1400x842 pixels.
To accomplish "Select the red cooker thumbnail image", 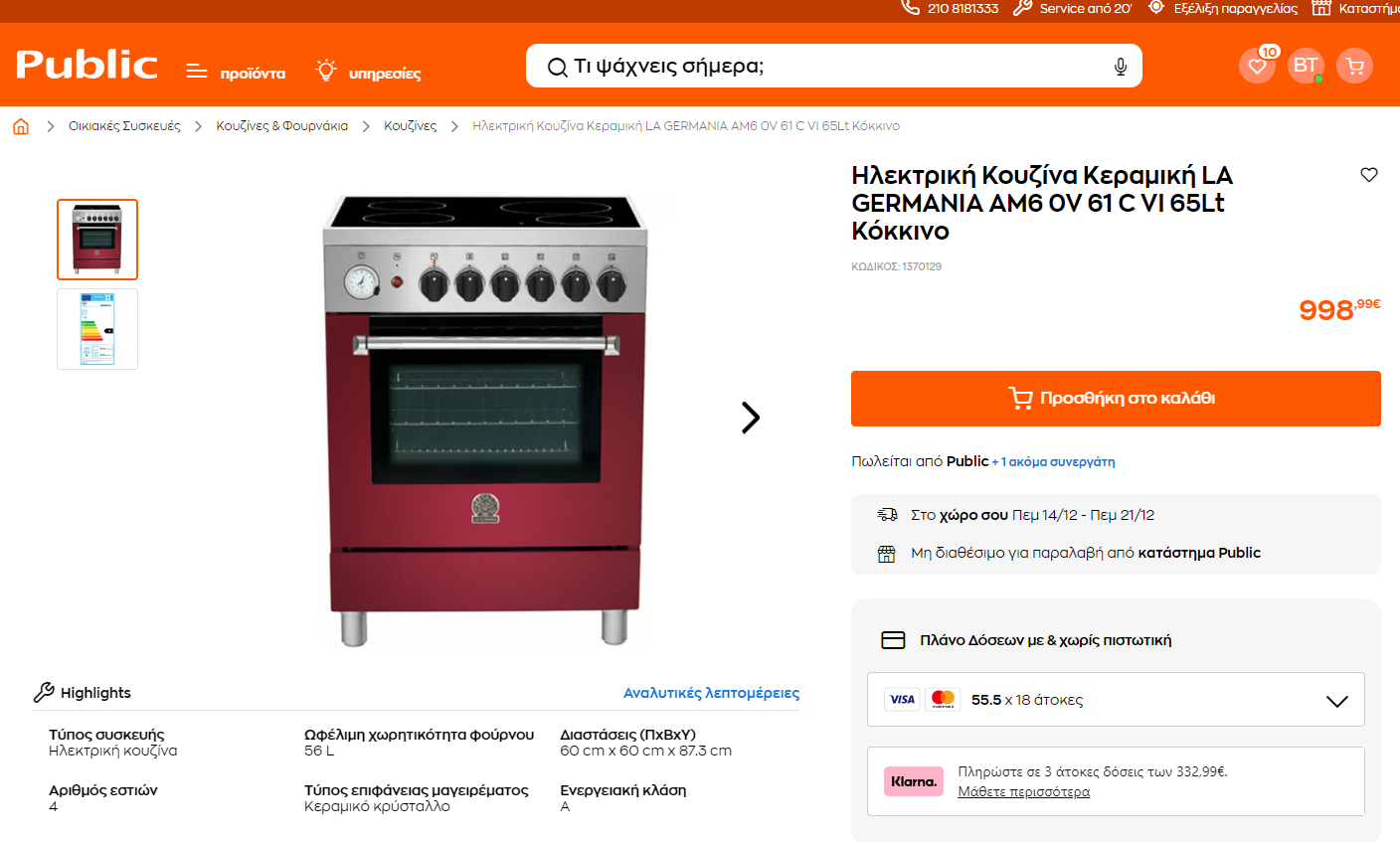I will [x=97, y=240].
